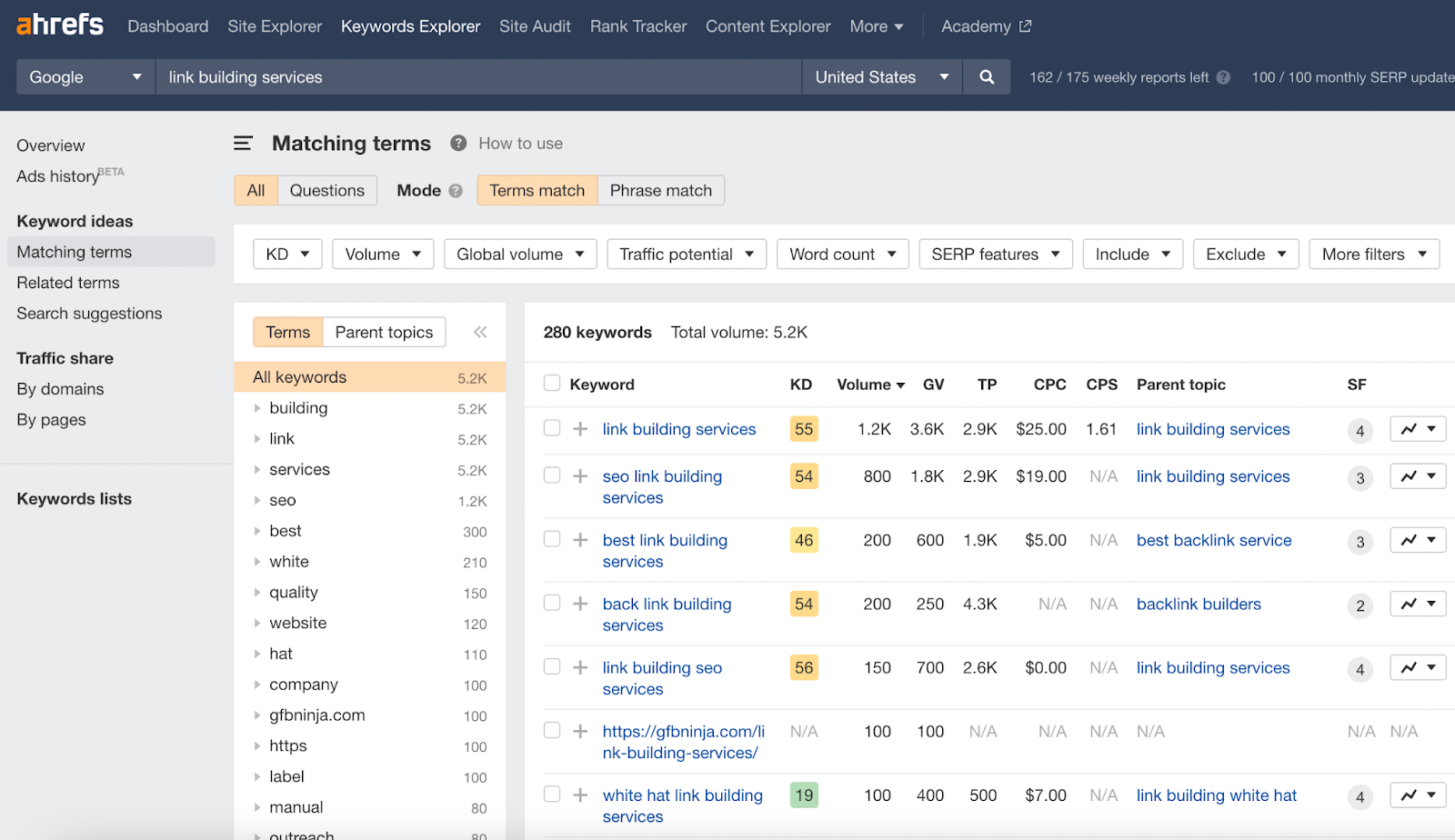Click the magnifier search button
This screenshot has height=840, width=1455.
click(x=987, y=77)
